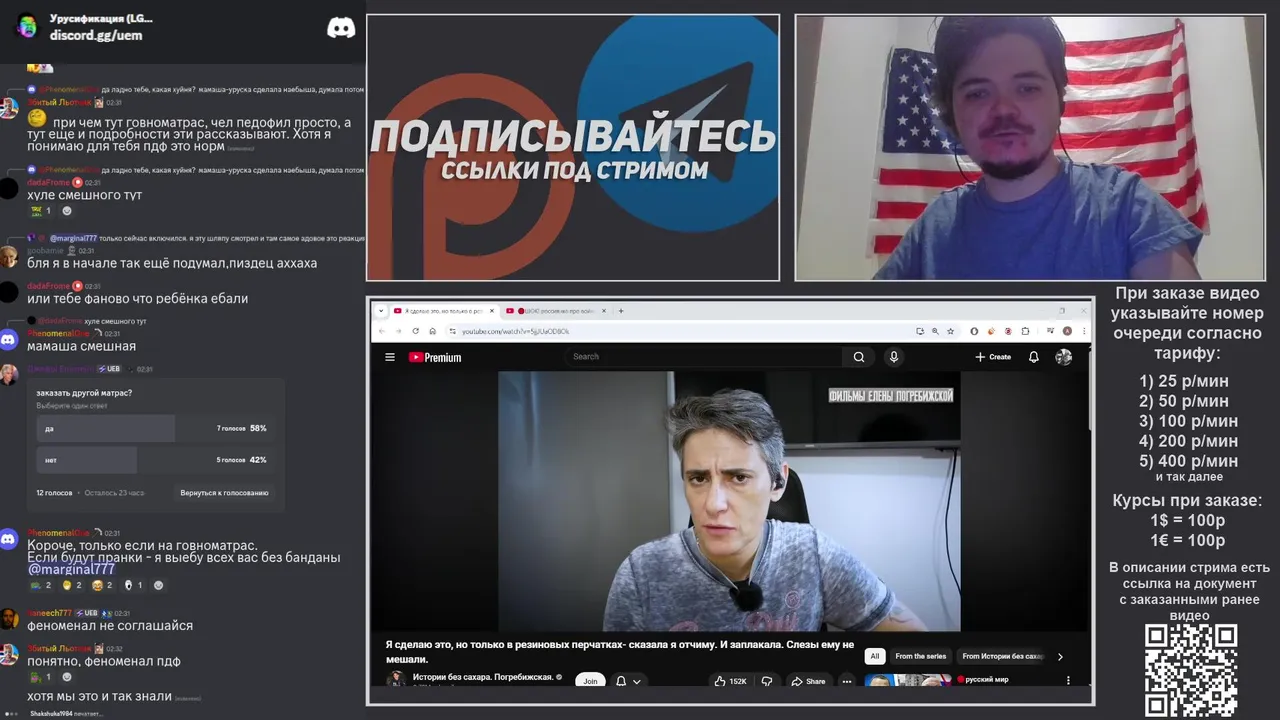Open the YouTube hamburger guide menu

click(x=390, y=357)
